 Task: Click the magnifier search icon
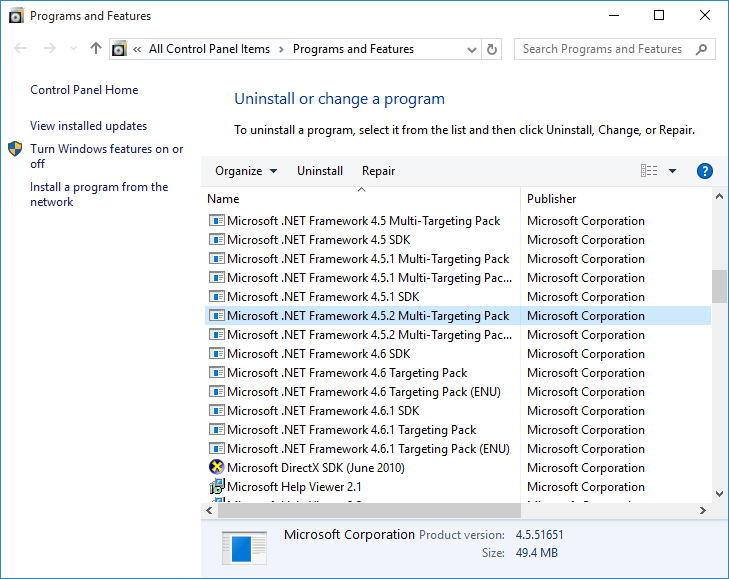point(701,49)
